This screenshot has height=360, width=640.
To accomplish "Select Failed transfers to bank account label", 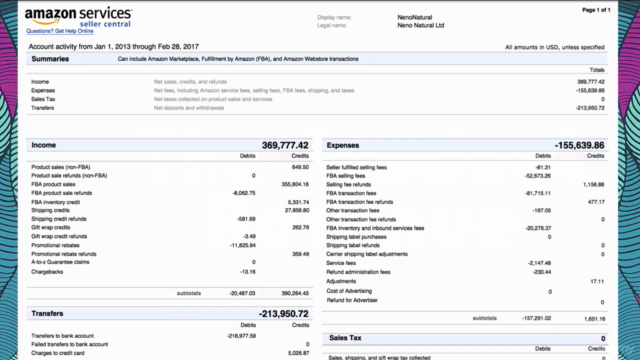I will [70, 344].
